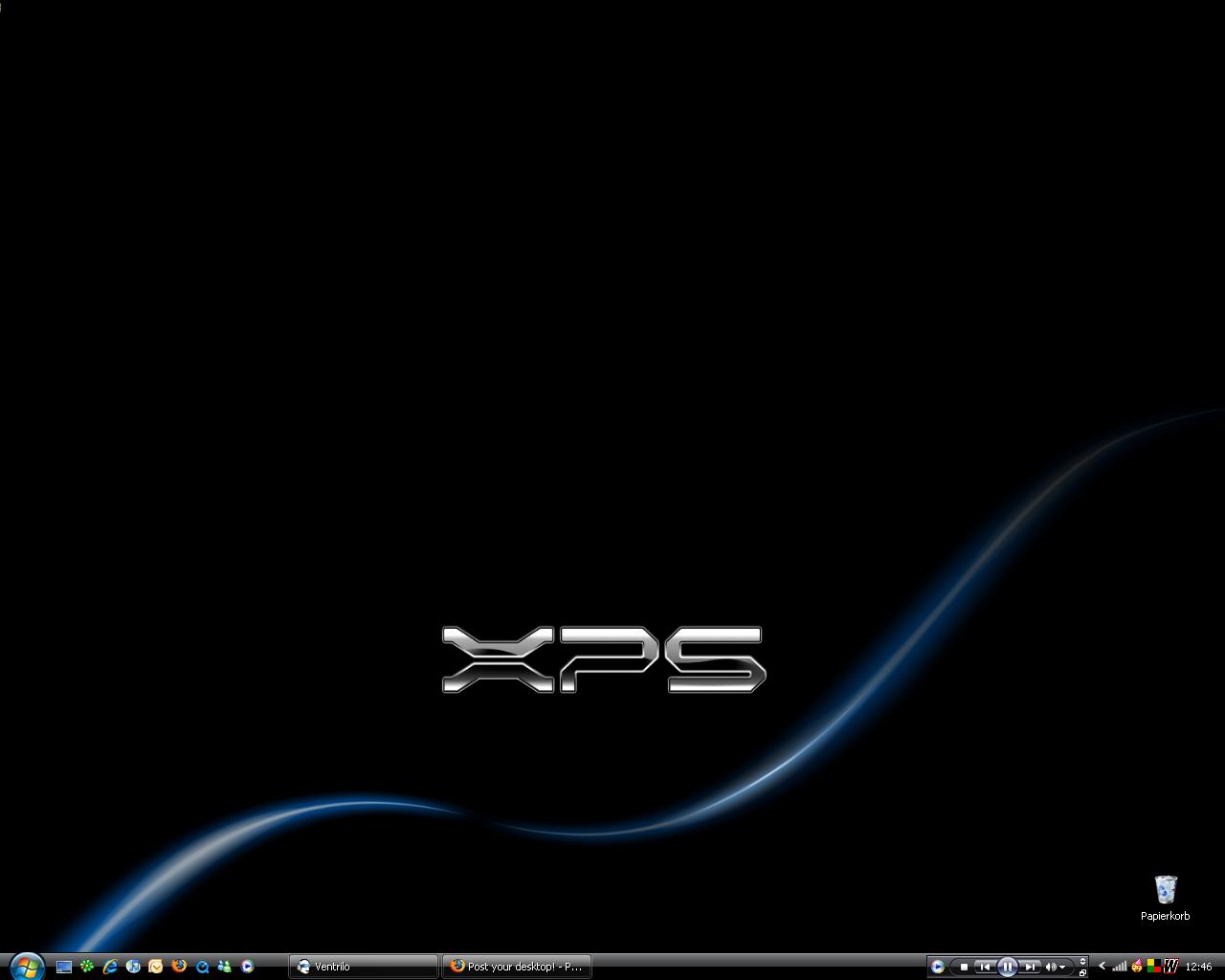Launch Firefox from the quick launch bar
Screen dimensions: 1225x980
pyautogui.click(x=179, y=967)
